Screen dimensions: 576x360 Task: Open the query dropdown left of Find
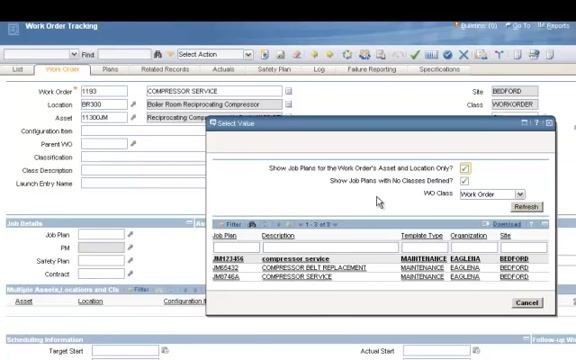tap(74, 54)
